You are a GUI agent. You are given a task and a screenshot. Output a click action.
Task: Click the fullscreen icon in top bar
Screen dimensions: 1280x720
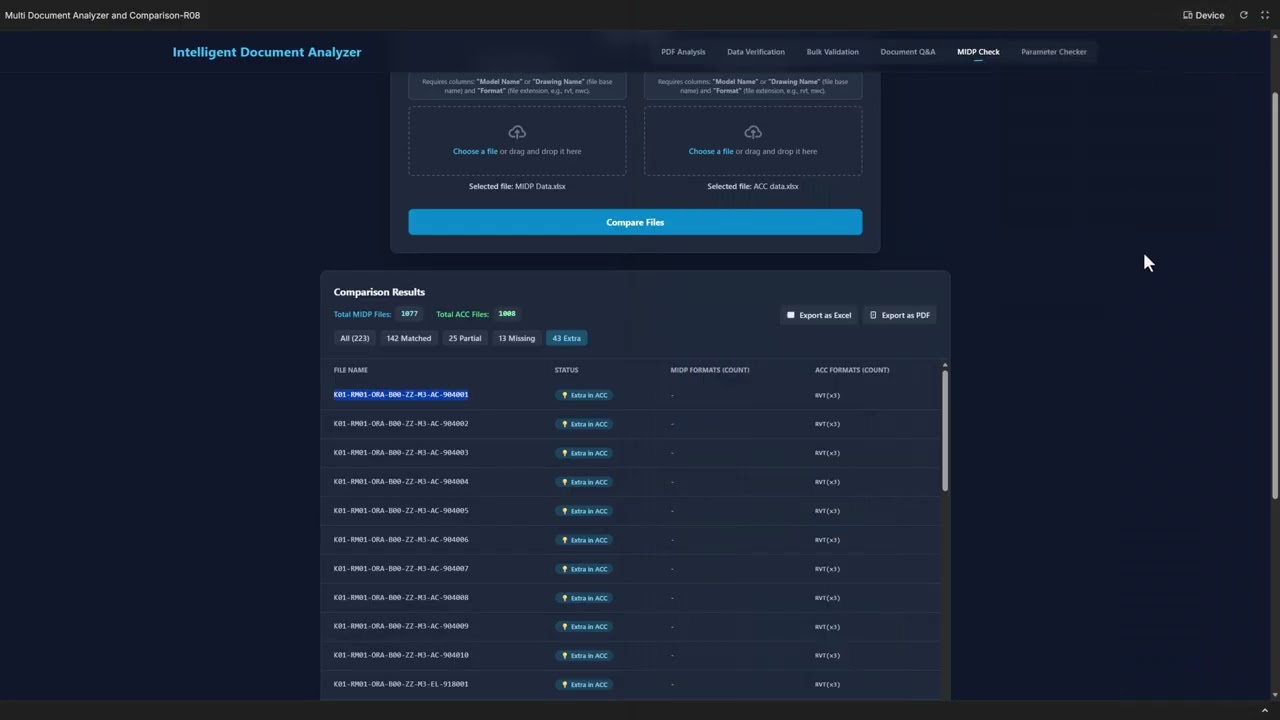(1265, 15)
